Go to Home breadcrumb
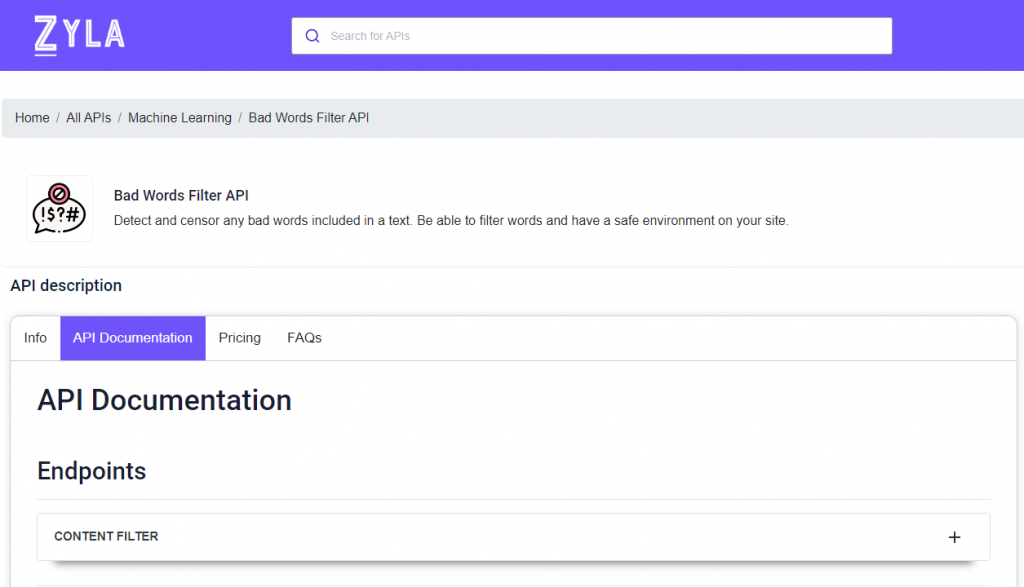 coord(32,118)
